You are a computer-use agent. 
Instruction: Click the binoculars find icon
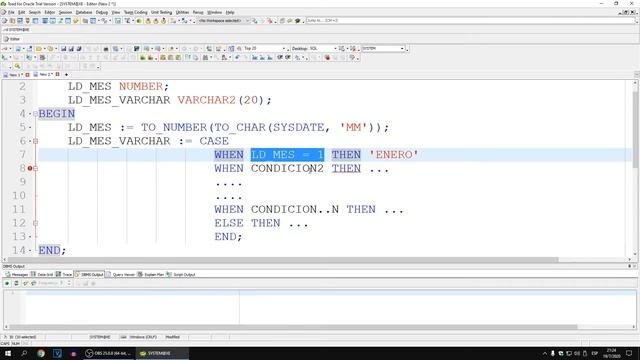pos(206,58)
